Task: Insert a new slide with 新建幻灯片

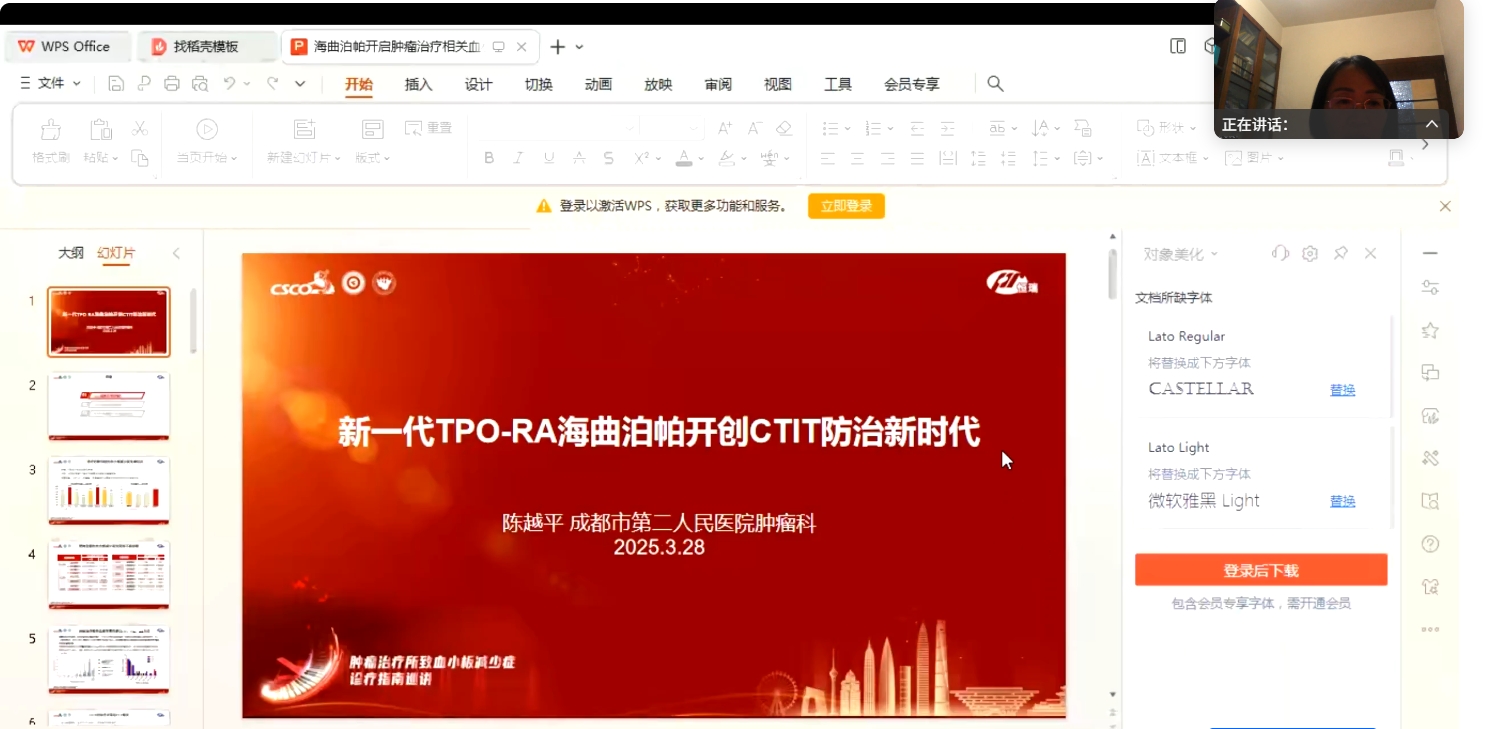Action: pyautogui.click(x=304, y=135)
